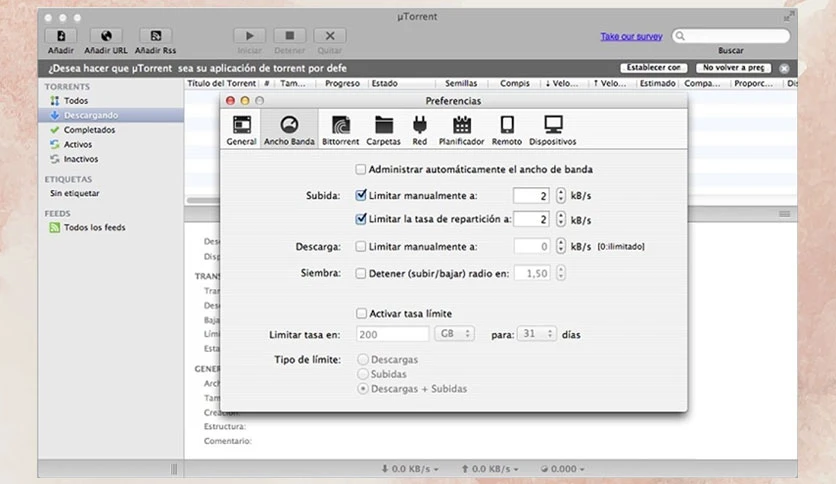This screenshot has width=836, height=484.
Task: Click Subida limit value field
Action: pyautogui.click(x=531, y=196)
